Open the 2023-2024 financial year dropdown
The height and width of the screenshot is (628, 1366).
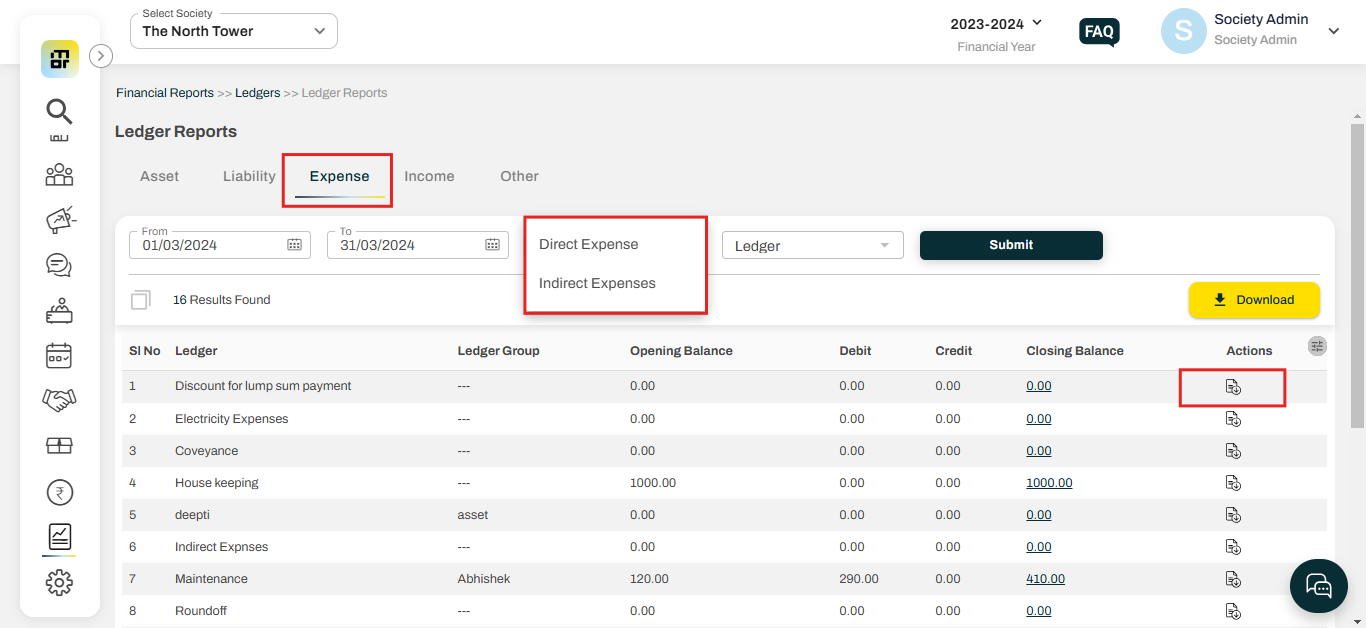pos(996,23)
